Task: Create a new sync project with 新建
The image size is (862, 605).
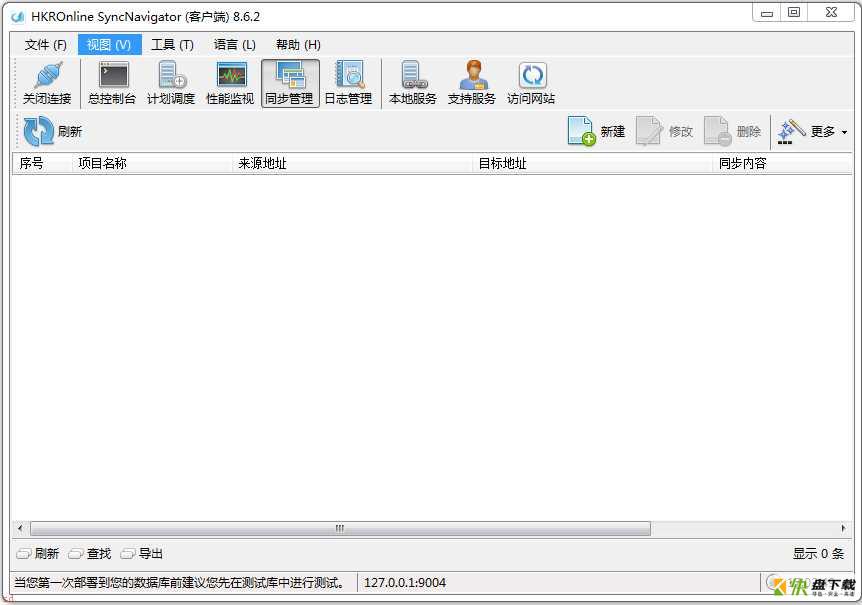Action: click(x=596, y=131)
